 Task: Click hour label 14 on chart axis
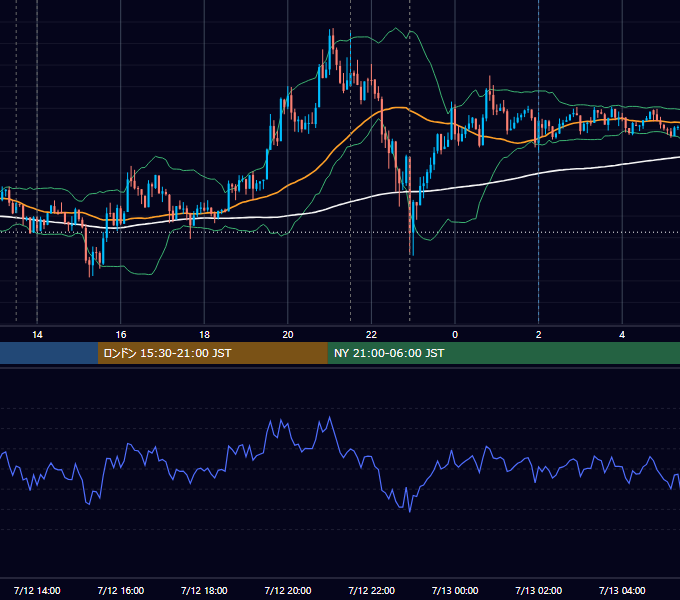click(37, 335)
